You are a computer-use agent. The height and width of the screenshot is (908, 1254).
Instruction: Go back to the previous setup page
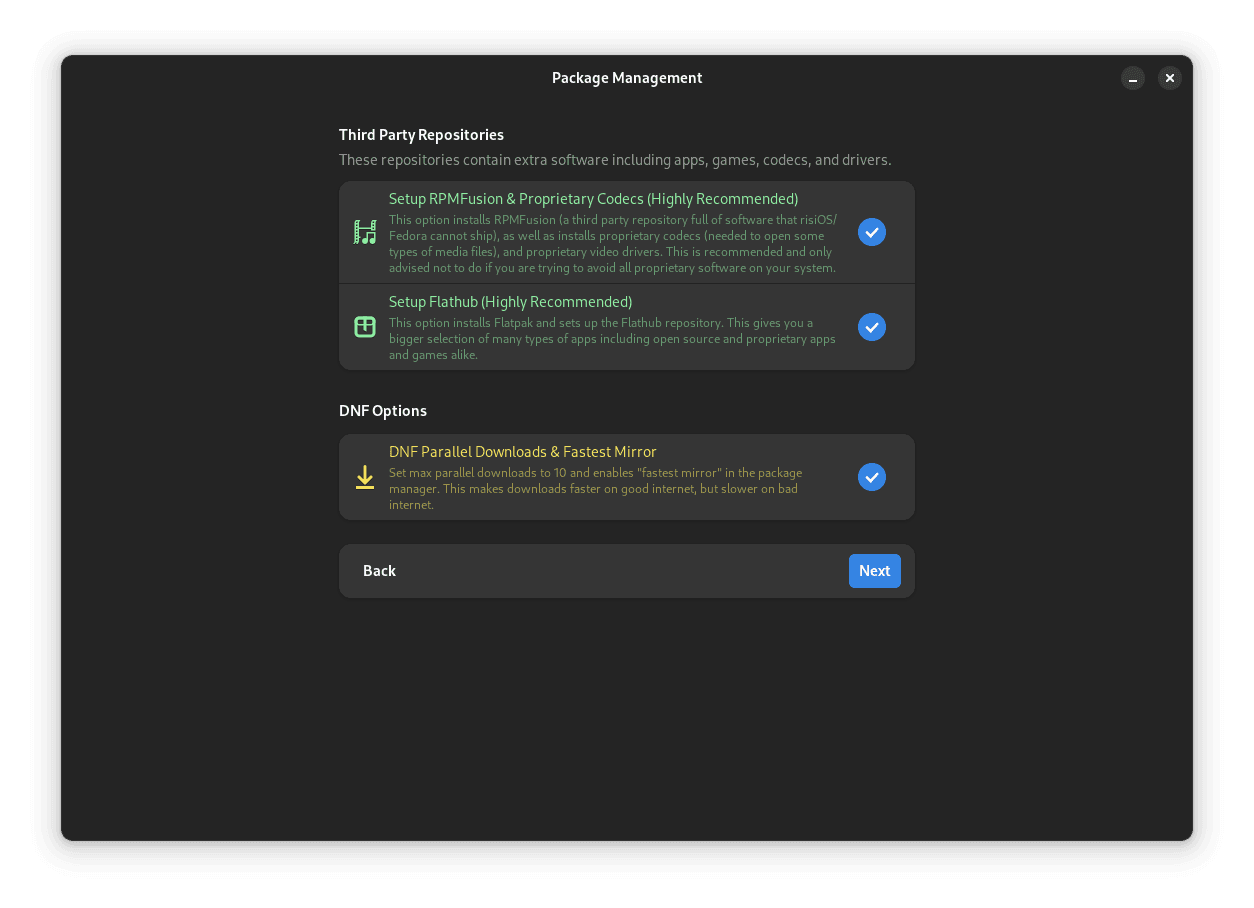click(x=380, y=571)
